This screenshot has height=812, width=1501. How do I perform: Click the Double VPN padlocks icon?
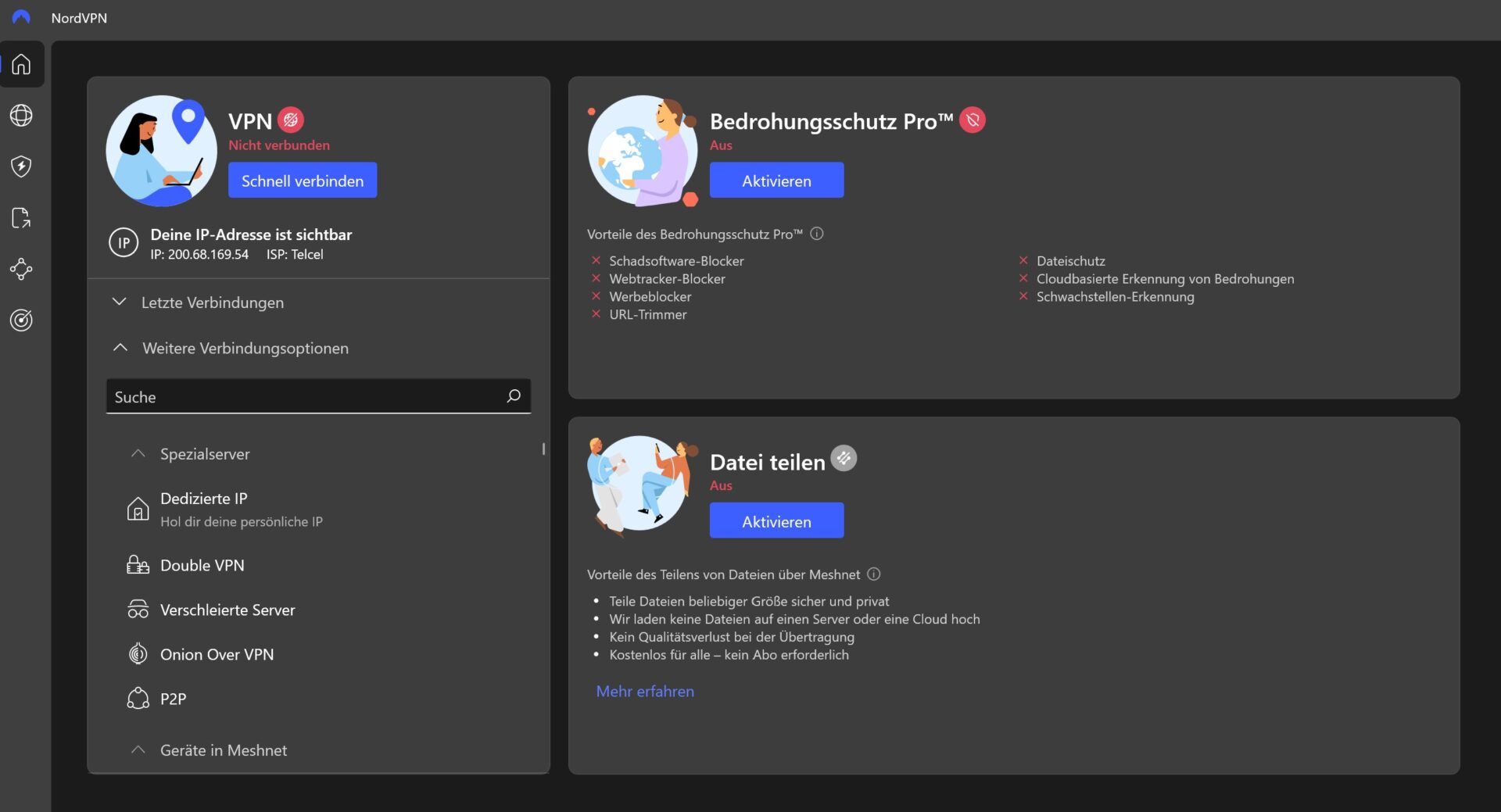click(138, 565)
